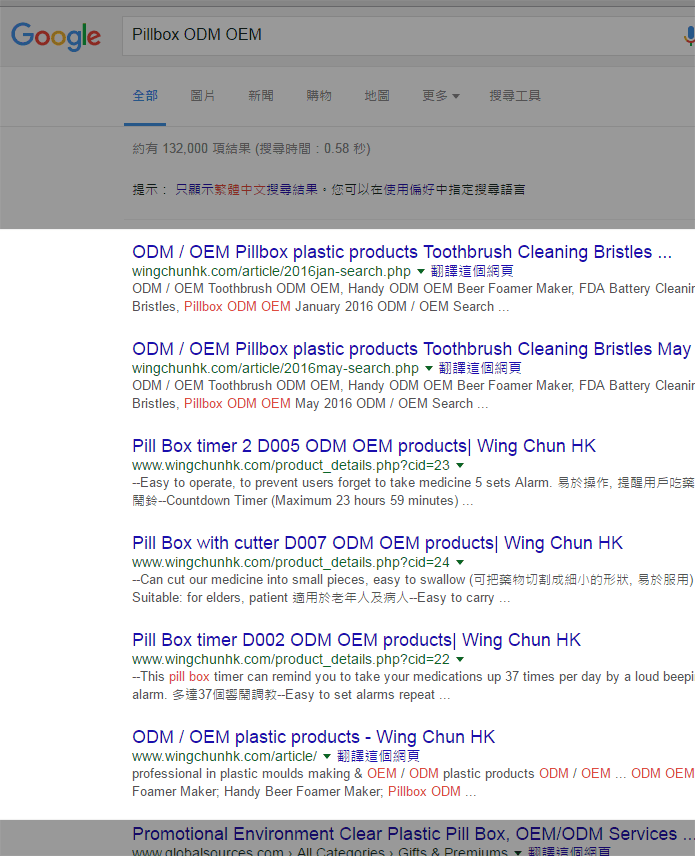The height and width of the screenshot is (856, 695).
Task: Click the Google logo
Action: [56, 37]
